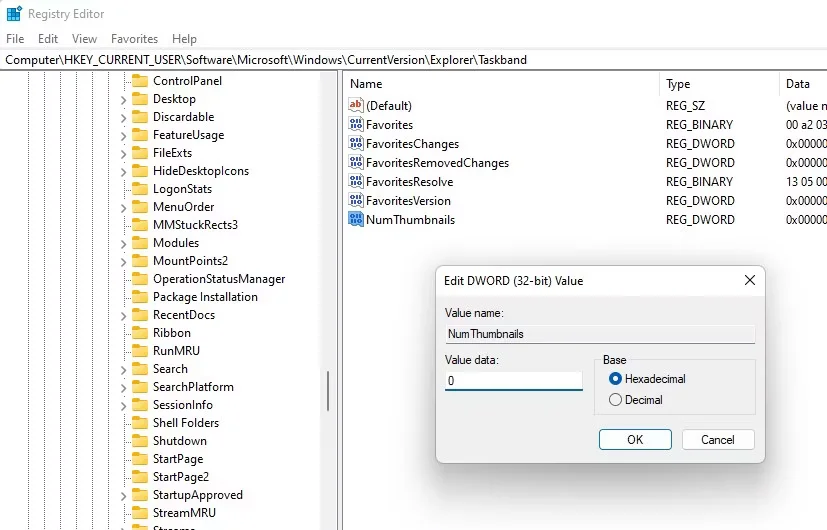This screenshot has height=530, width=827.
Task: Select the HideDesktopIcons folder icon
Action: [140, 170]
